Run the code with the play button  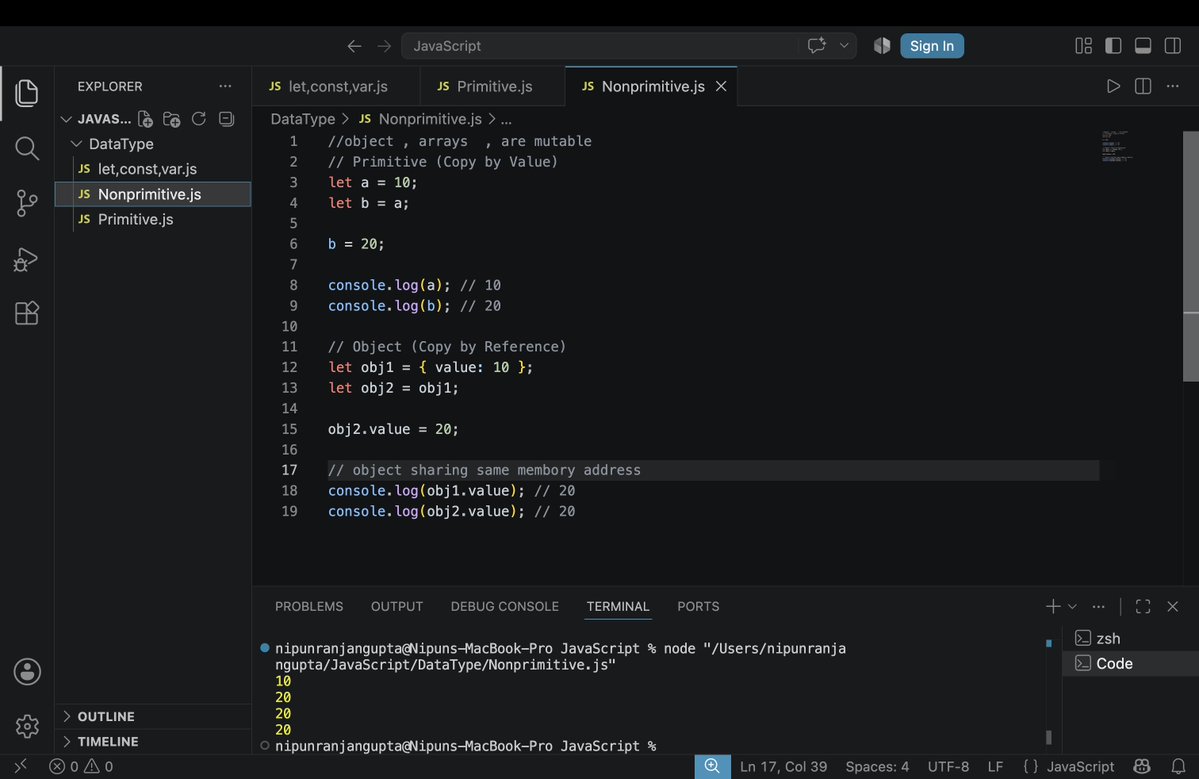pos(1113,86)
